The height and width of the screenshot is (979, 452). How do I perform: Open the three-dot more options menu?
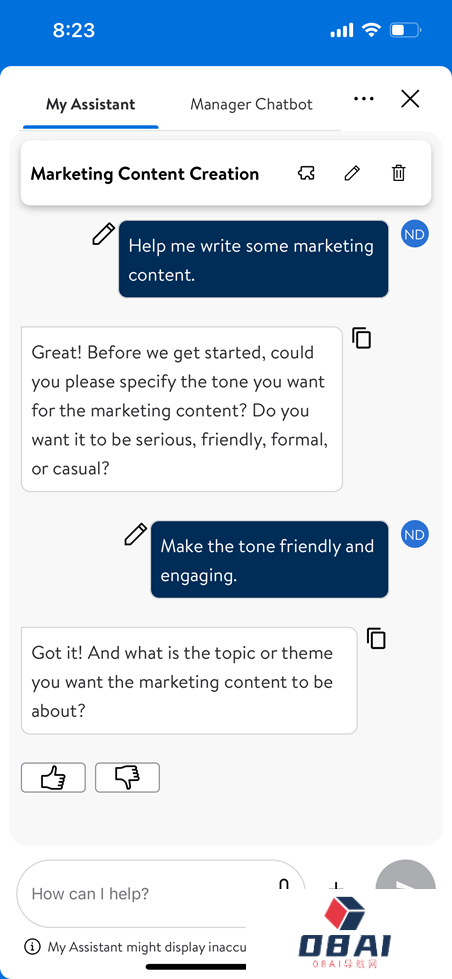(x=363, y=99)
